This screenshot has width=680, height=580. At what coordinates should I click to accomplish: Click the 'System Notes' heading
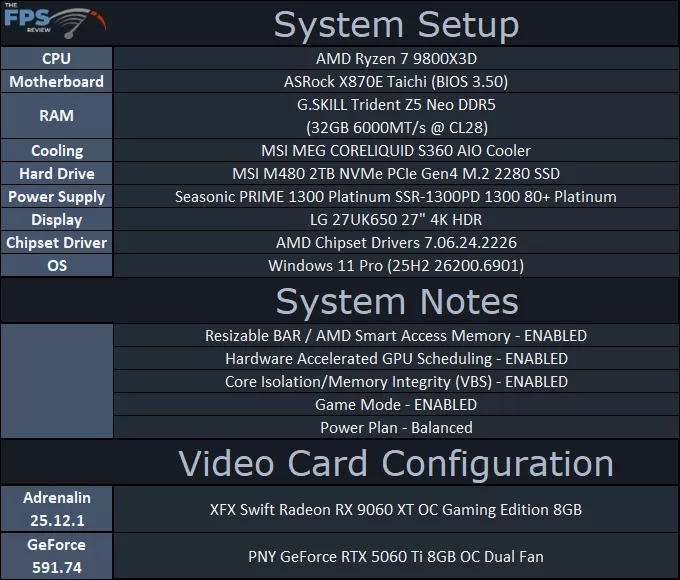click(397, 301)
